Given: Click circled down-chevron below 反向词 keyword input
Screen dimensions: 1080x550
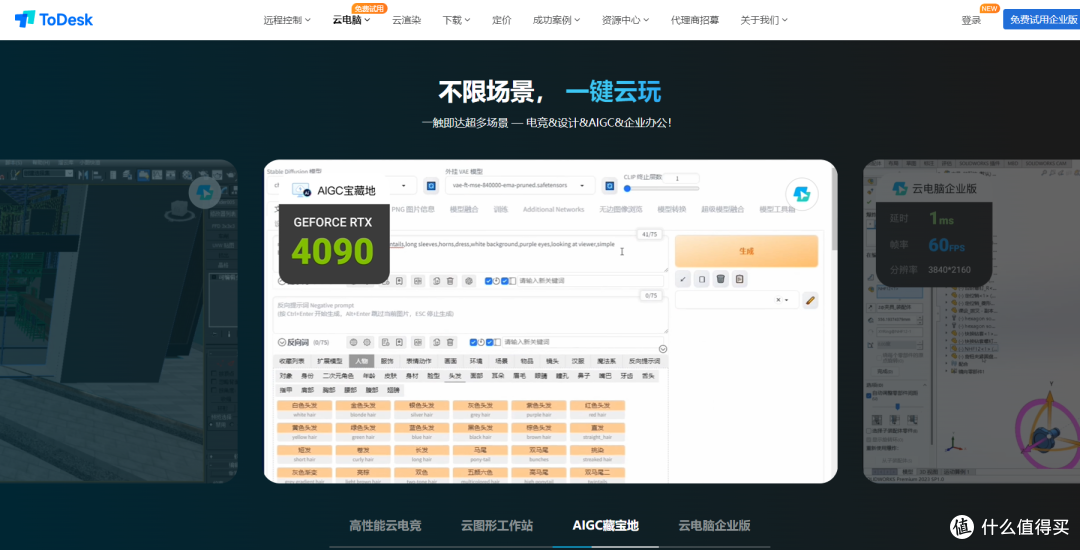Looking at the screenshot, I should [x=663, y=349].
